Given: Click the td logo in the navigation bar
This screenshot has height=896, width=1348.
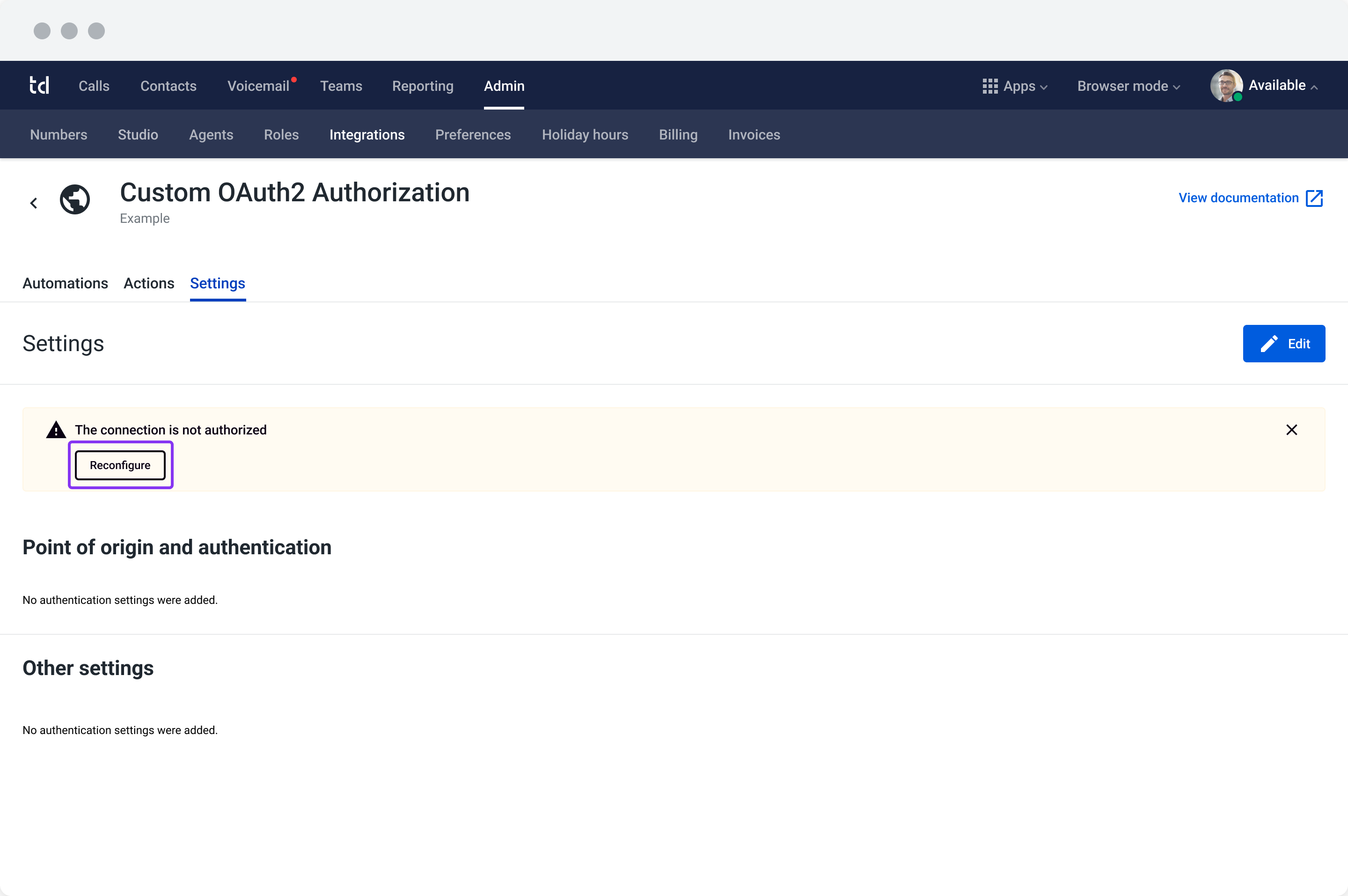Looking at the screenshot, I should click(x=39, y=85).
